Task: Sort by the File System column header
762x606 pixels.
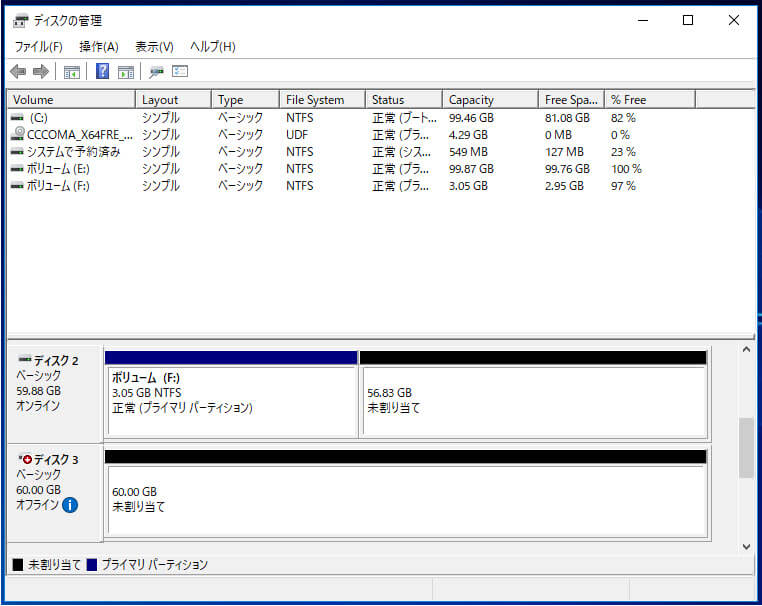Action: pyautogui.click(x=314, y=100)
